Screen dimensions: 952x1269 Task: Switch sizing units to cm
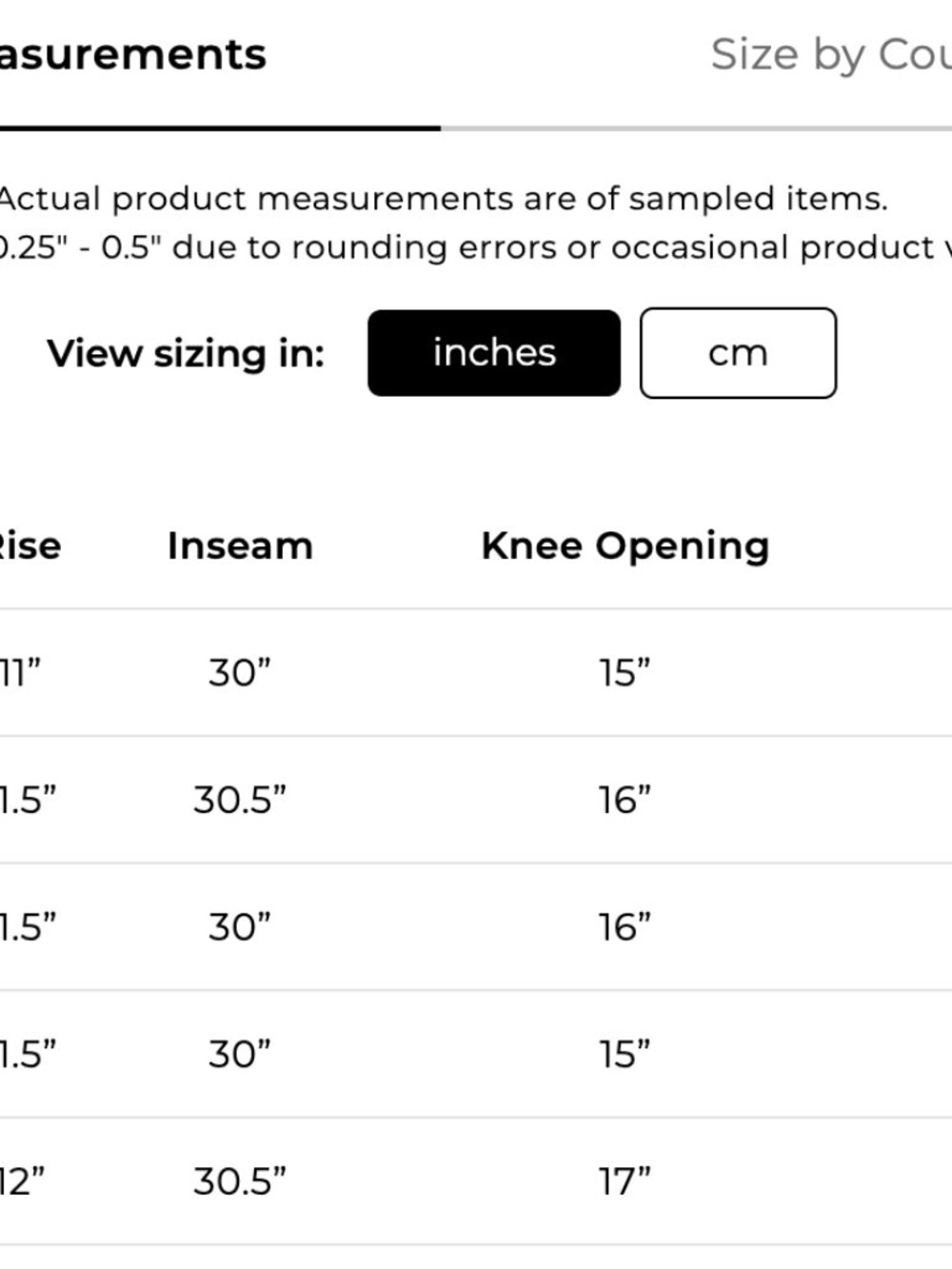tap(738, 353)
